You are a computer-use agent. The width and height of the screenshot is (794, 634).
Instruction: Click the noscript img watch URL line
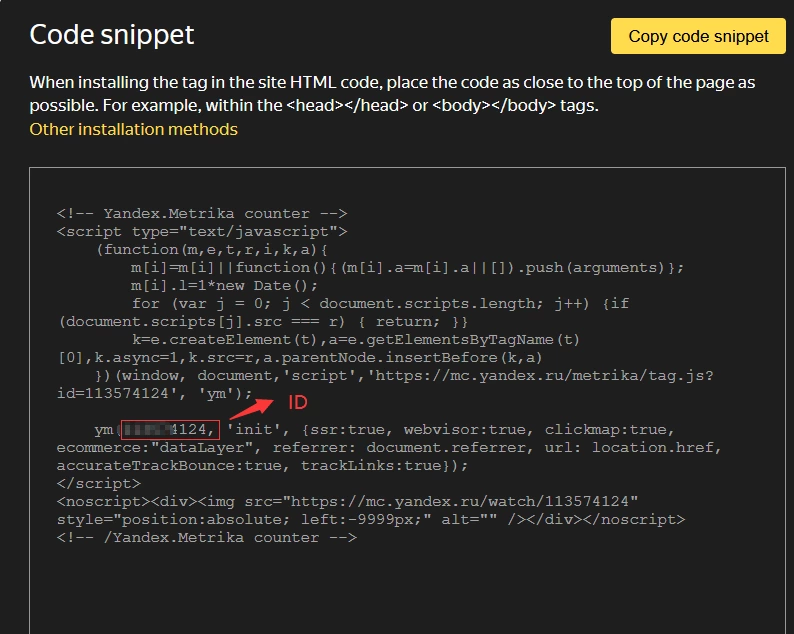pyautogui.click(x=347, y=501)
